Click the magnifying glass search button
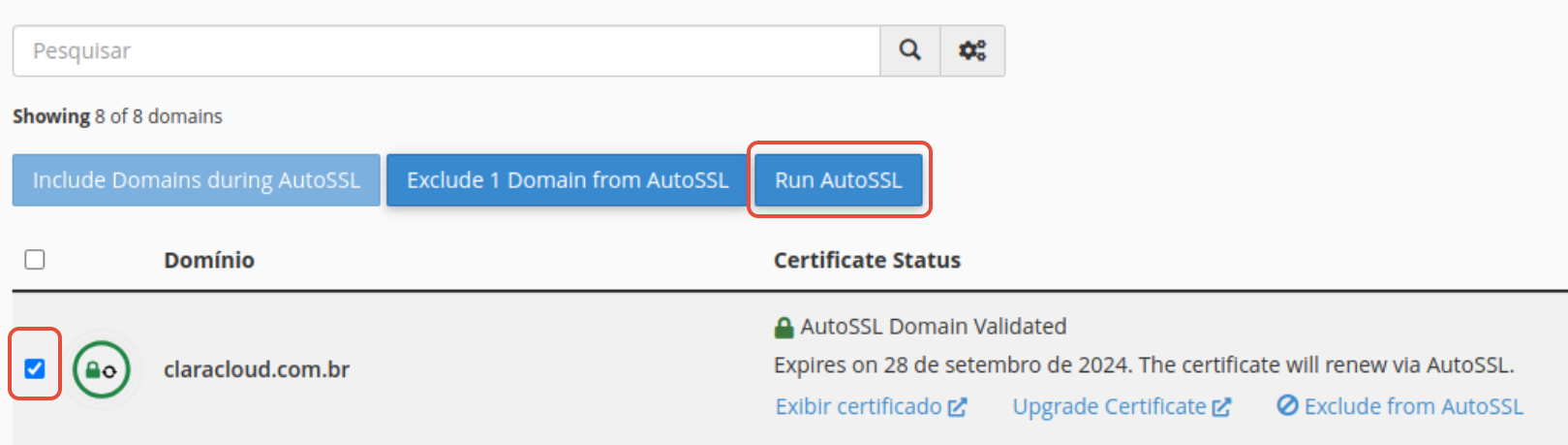The image size is (1568, 445). click(x=909, y=50)
